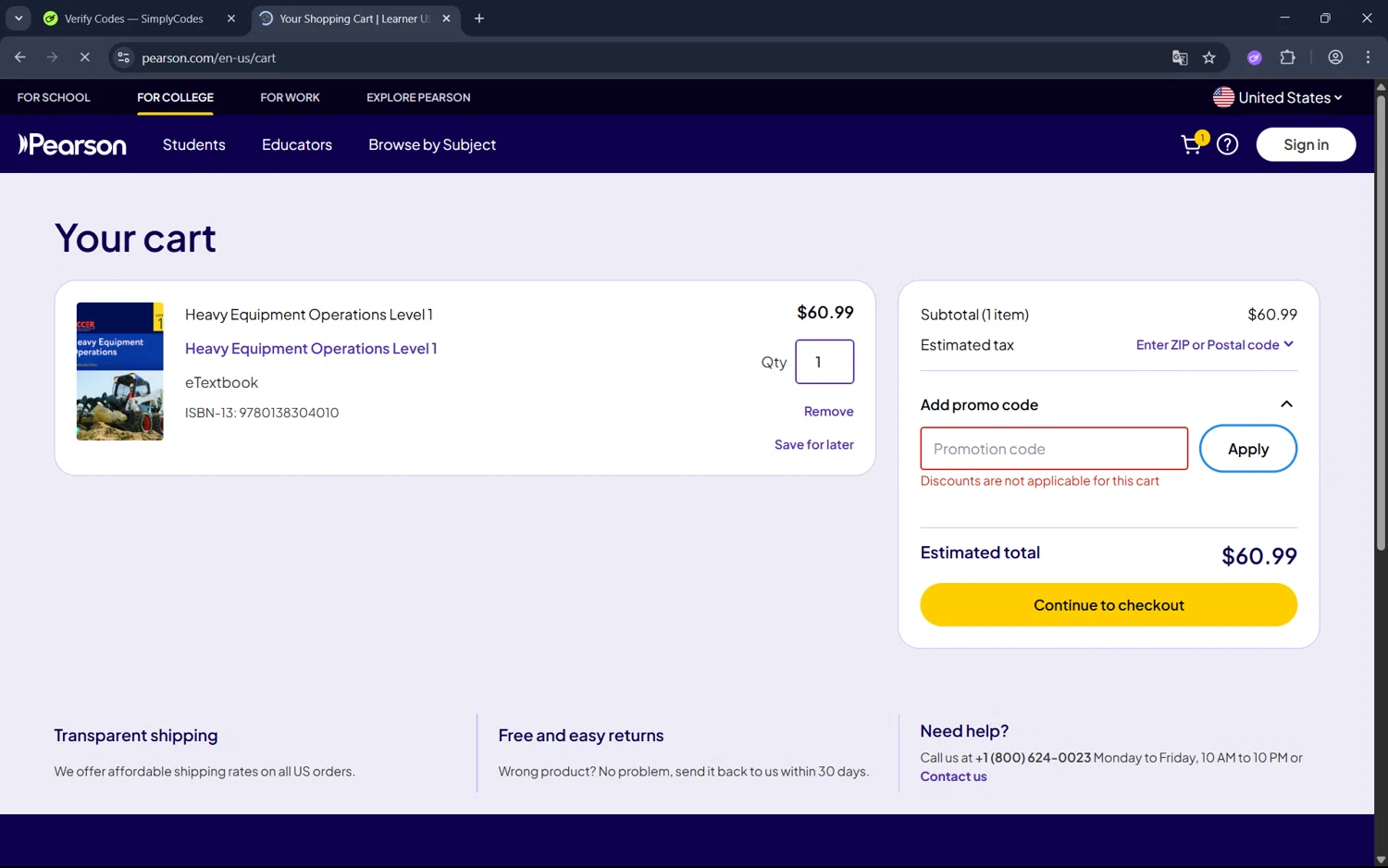Screen dimensions: 1388x868
Task: Open the Google Translate icon in address bar
Action: coord(1180,57)
